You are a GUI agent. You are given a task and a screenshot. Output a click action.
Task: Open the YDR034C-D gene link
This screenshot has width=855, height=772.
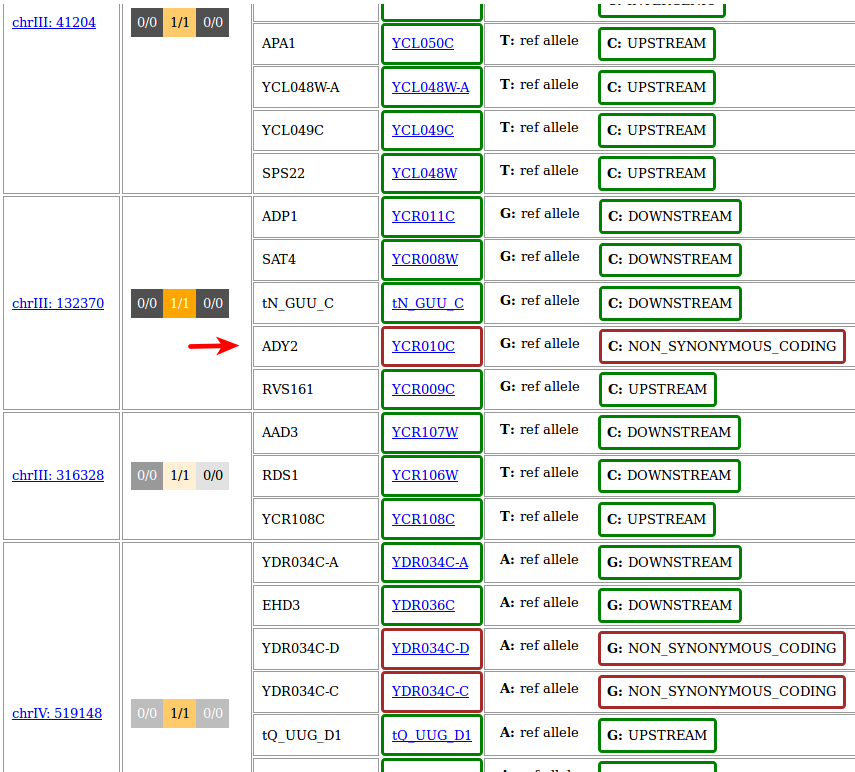coord(430,648)
